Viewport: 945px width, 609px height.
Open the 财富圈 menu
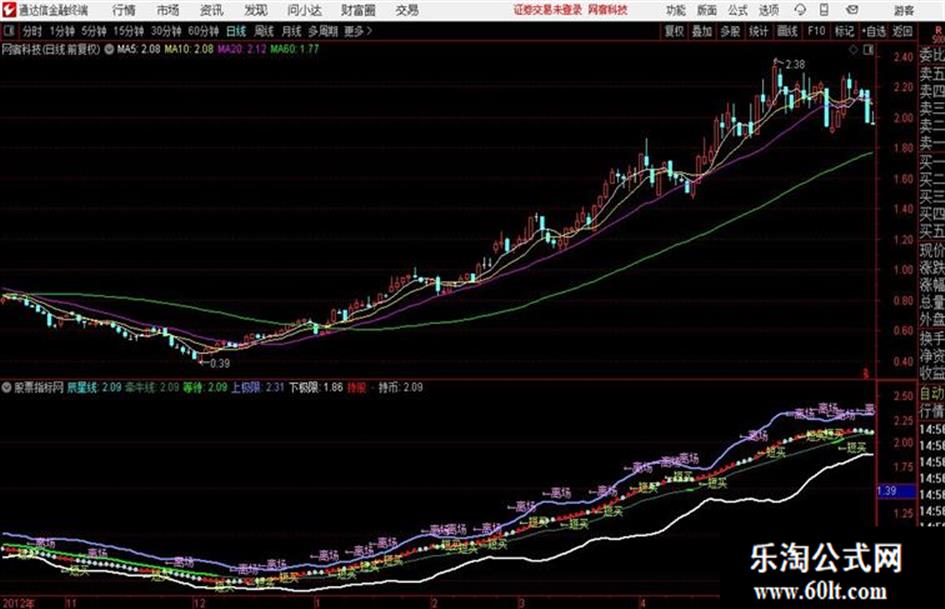pos(358,10)
